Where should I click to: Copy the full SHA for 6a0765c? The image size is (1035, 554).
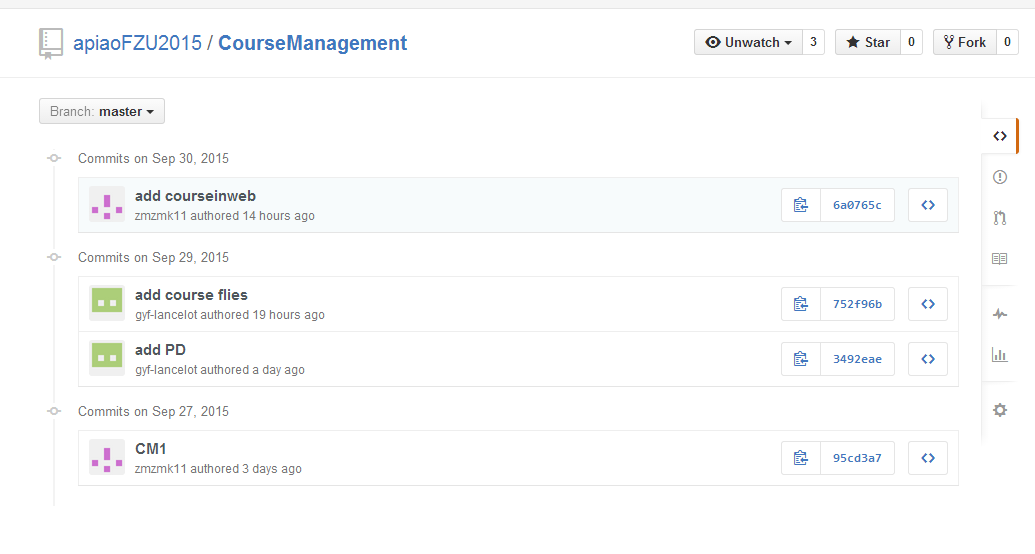(x=801, y=205)
